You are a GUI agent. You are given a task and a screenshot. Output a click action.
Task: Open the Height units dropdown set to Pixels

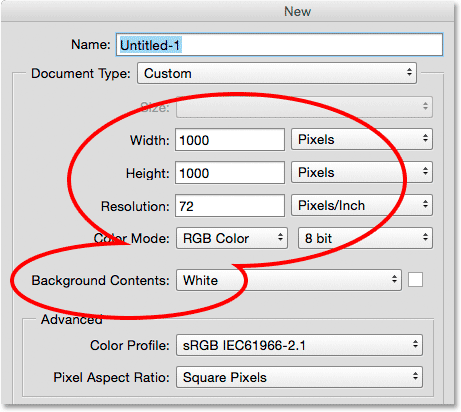[x=362, y=172]
